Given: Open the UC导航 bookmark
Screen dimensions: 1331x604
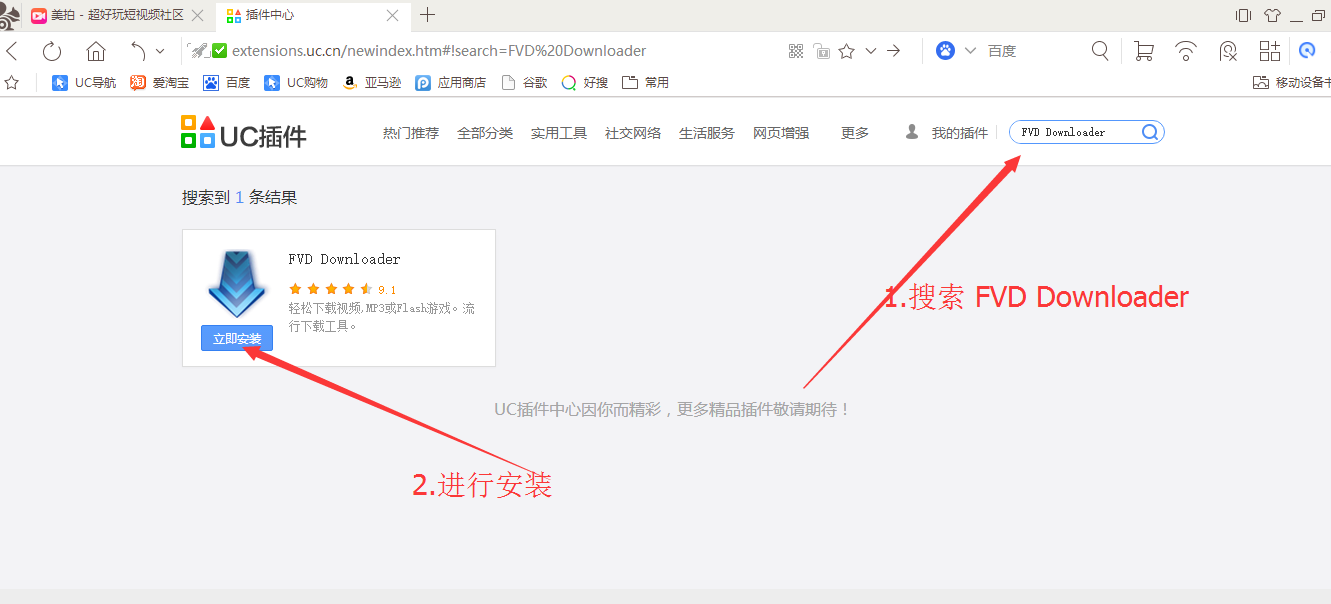Looking at the screenshot, I should tap(84, 83).
